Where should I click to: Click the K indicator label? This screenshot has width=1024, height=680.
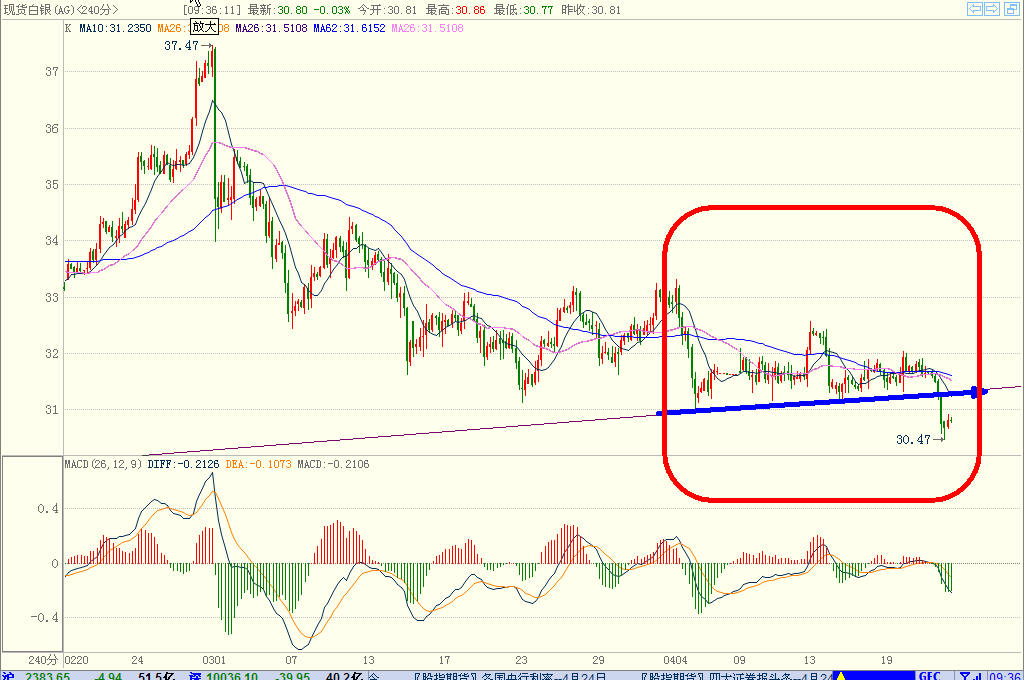tap(68, 28)
